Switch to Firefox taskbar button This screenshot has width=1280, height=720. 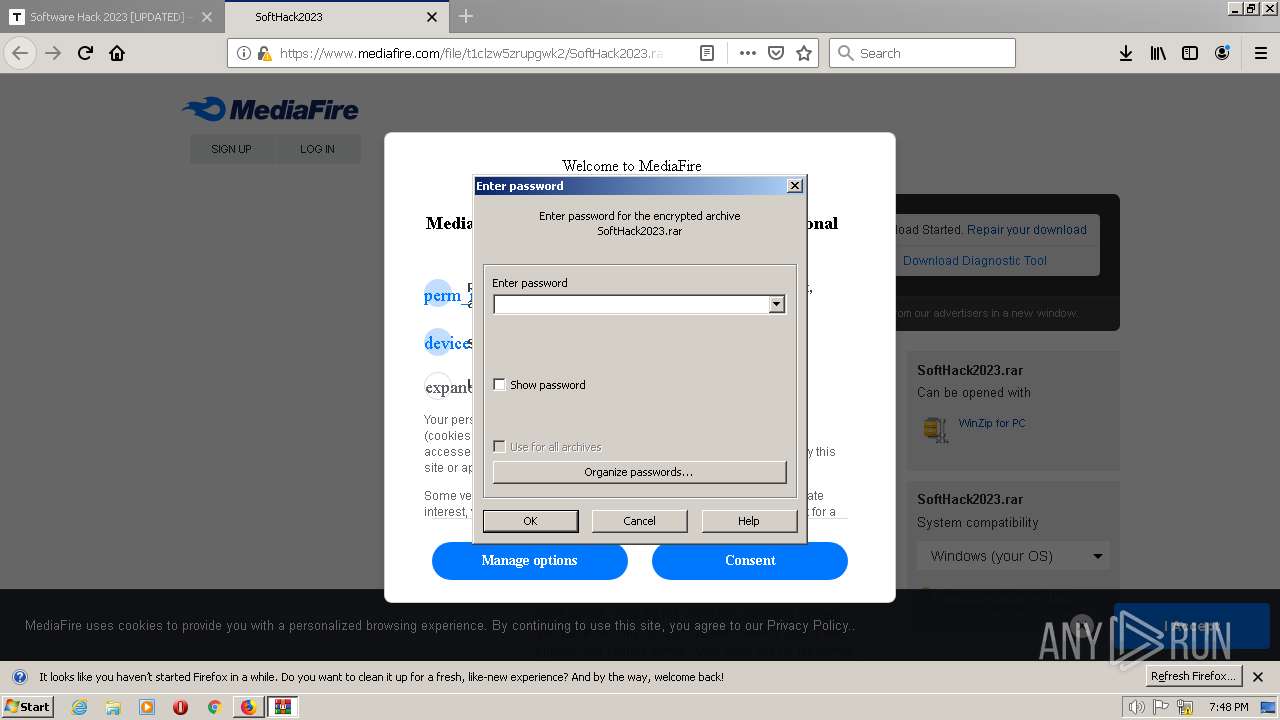coord(248,707)
